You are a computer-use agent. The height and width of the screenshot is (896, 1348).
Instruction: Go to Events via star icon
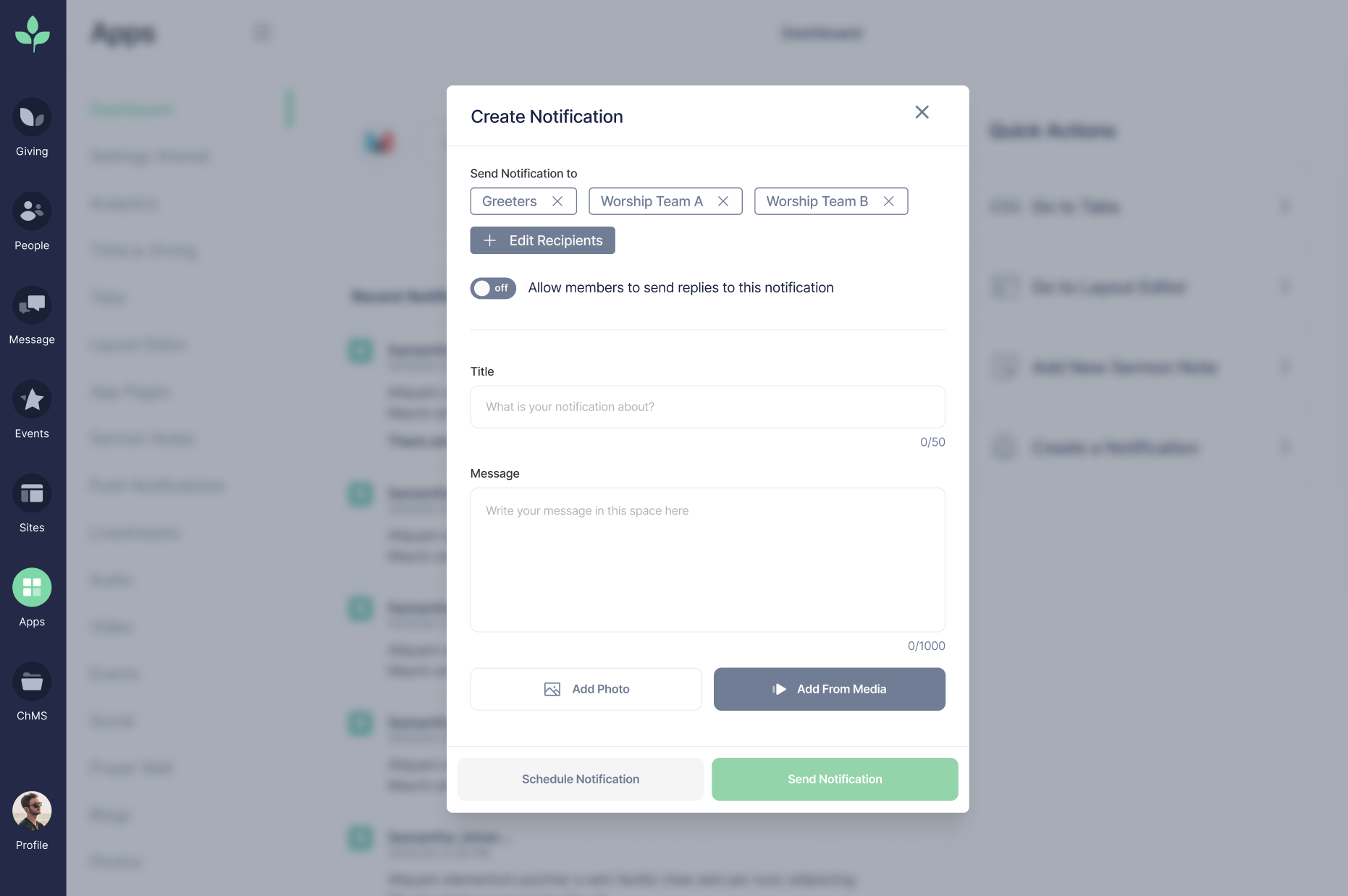coord(32,400)
